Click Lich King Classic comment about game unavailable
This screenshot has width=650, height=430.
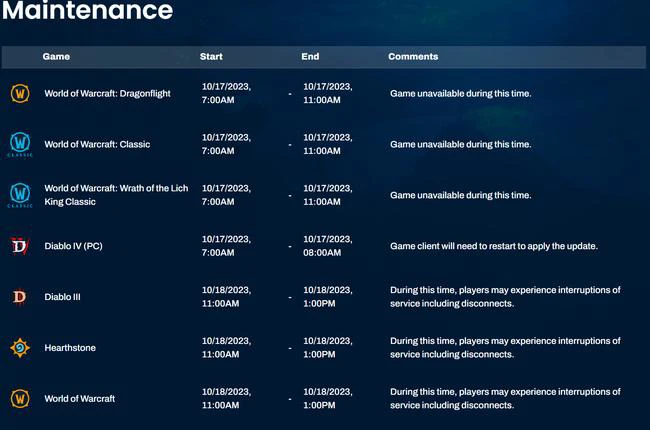(x=461, y=195)
